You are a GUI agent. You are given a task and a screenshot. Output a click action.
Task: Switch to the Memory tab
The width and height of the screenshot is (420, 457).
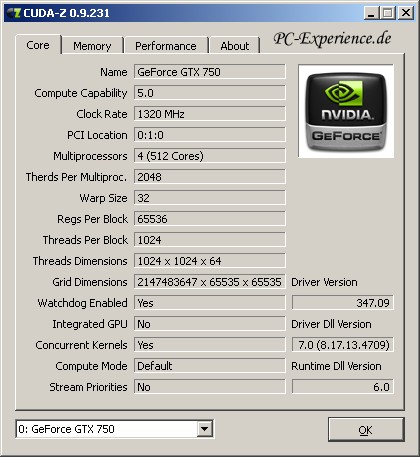click(92, 46)
